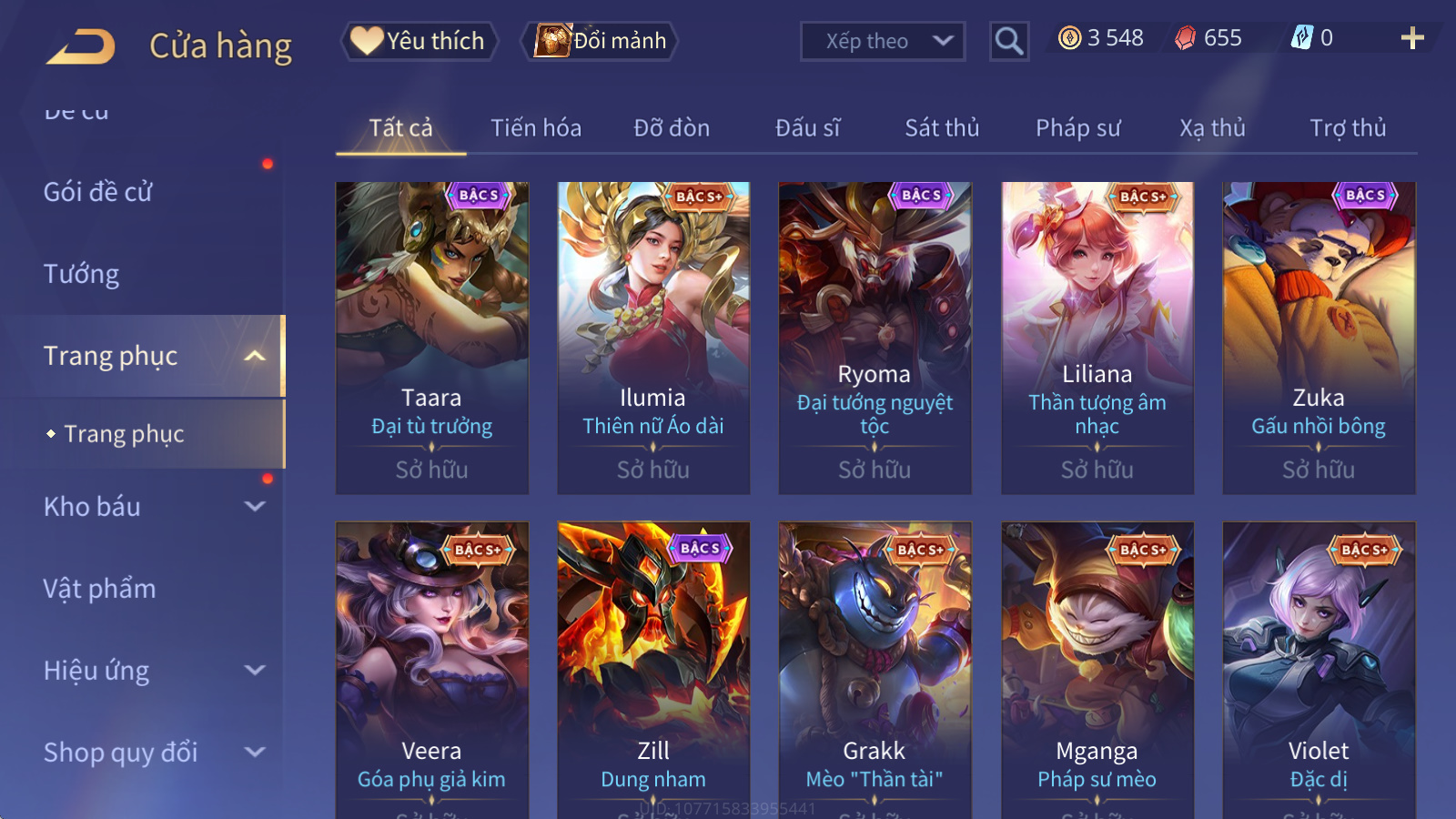Image resolution: width=1456 pixels, height=819 pixels.
Task: Open Đổi mảnh fragment exchange
Action: 600,41
